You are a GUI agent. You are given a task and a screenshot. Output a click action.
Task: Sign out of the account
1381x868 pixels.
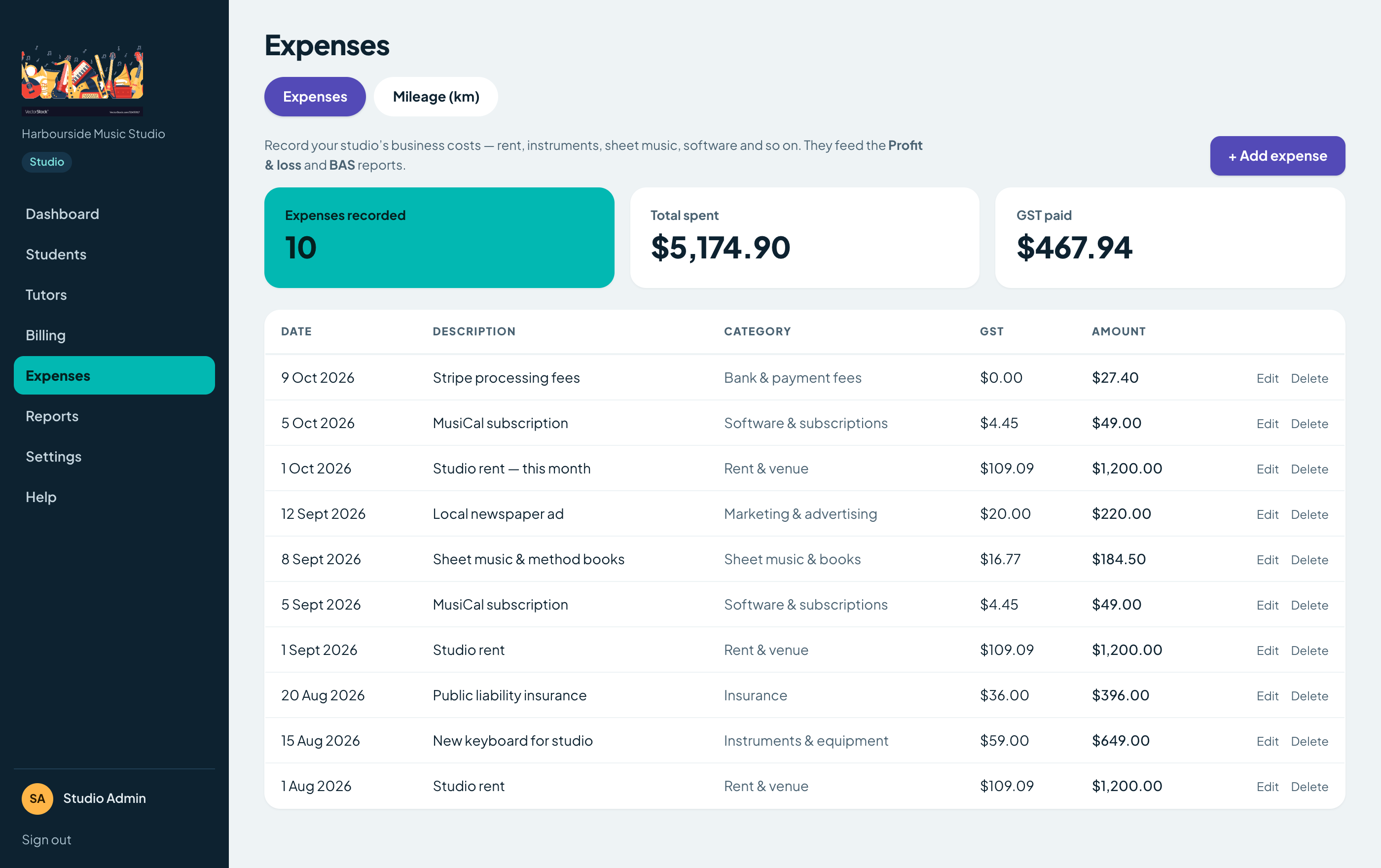(46, 839)
